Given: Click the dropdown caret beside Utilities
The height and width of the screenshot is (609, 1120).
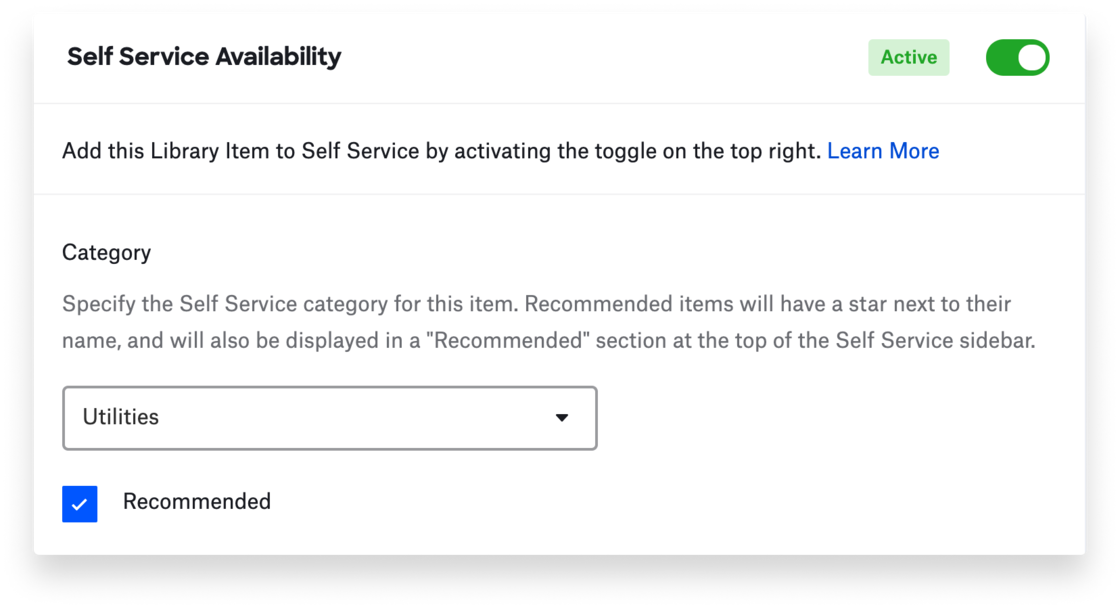Looking at the screenshot, I should click(561, 417).
